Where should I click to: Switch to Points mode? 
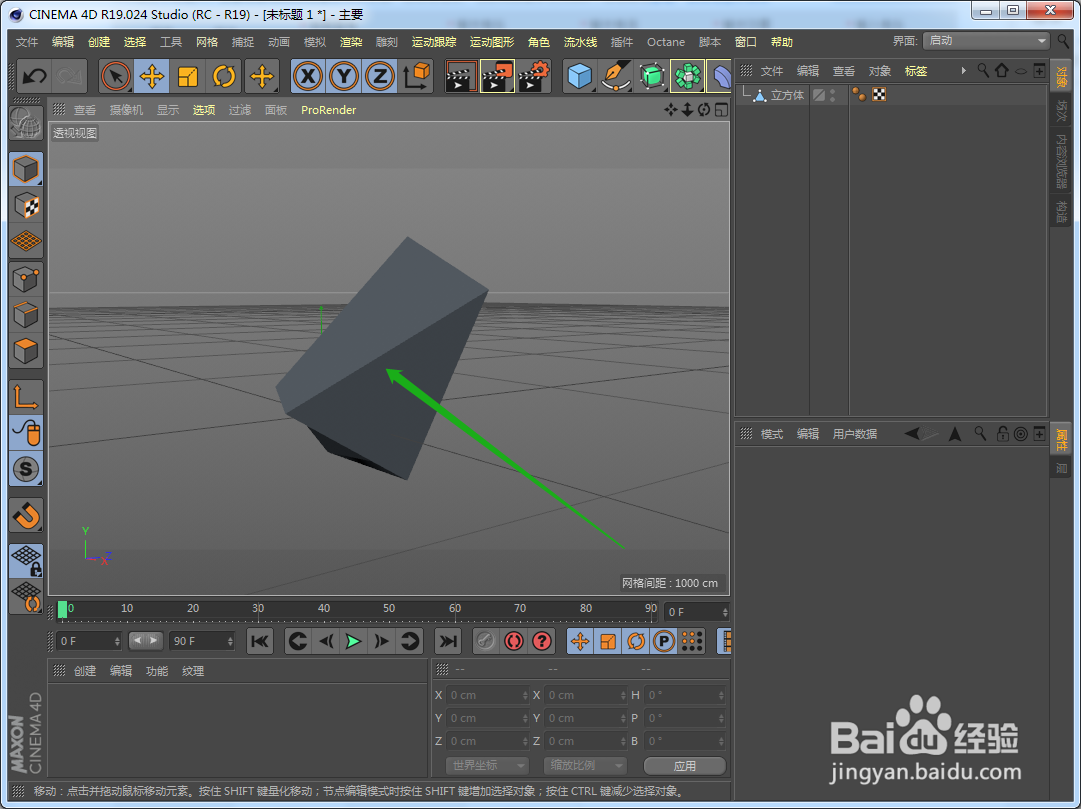click(26, 279)
